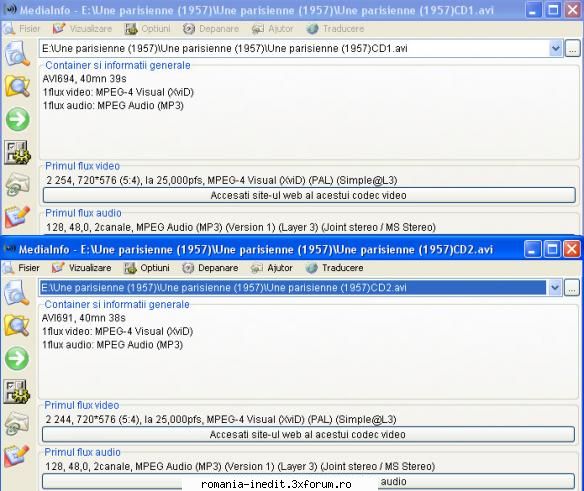
Task: Close the CD2 MediaInfo window
Action: tap(572, 249)
